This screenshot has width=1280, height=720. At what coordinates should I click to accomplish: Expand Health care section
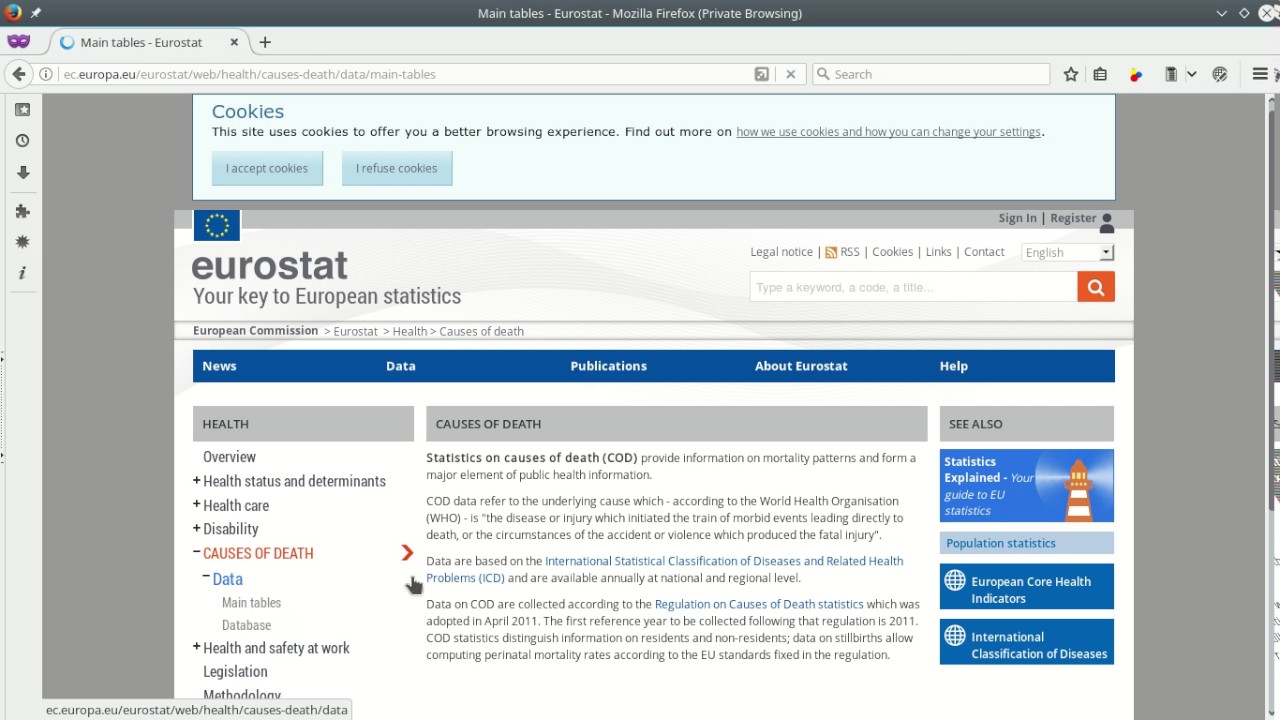(x=197, y=505)
